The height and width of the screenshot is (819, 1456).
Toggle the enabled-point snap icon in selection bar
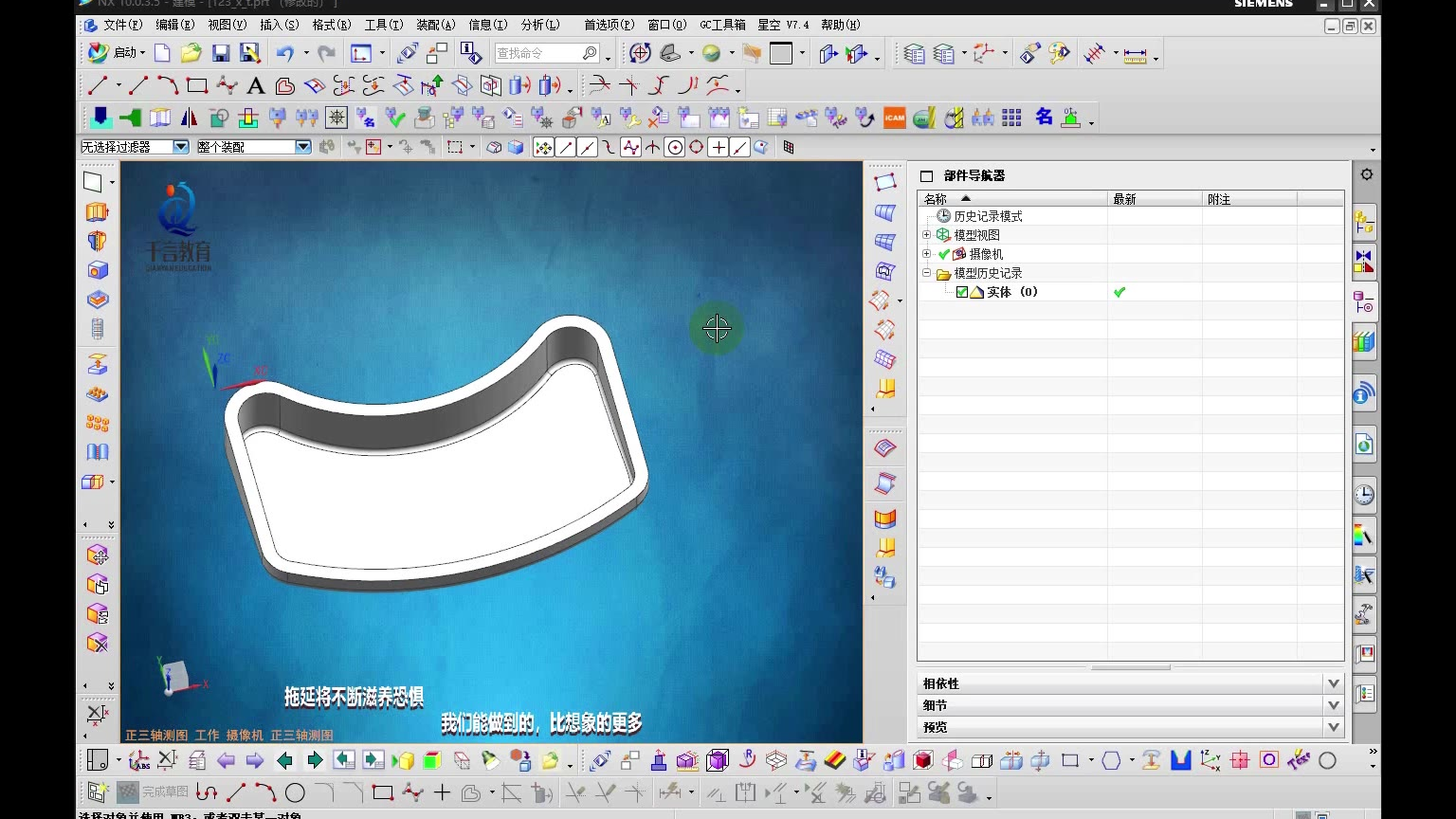543,147
